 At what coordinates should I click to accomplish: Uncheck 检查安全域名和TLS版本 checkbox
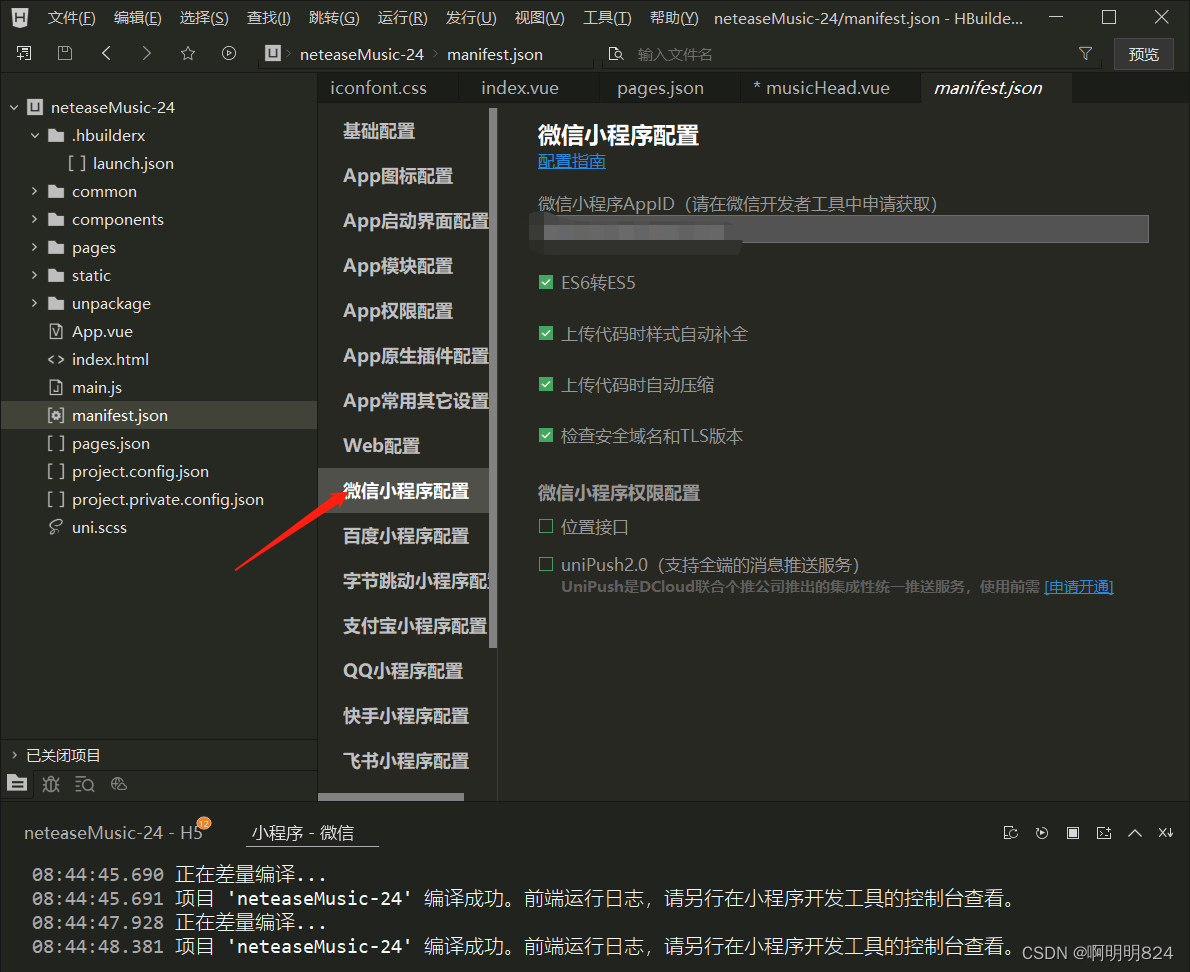546,435
